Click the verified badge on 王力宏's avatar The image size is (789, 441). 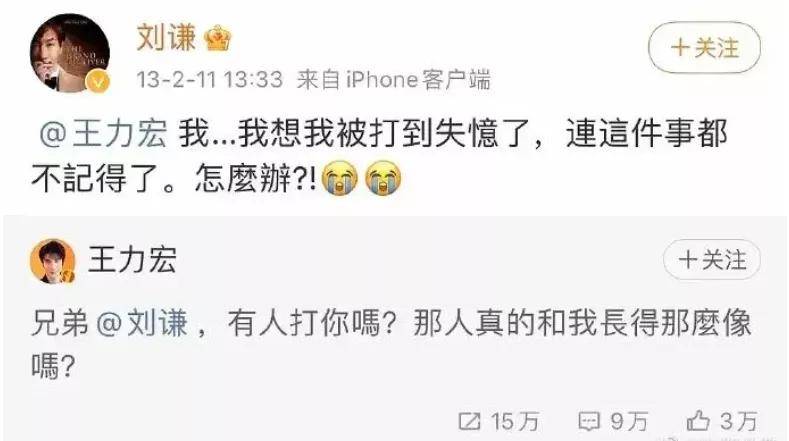click(68, 276)
